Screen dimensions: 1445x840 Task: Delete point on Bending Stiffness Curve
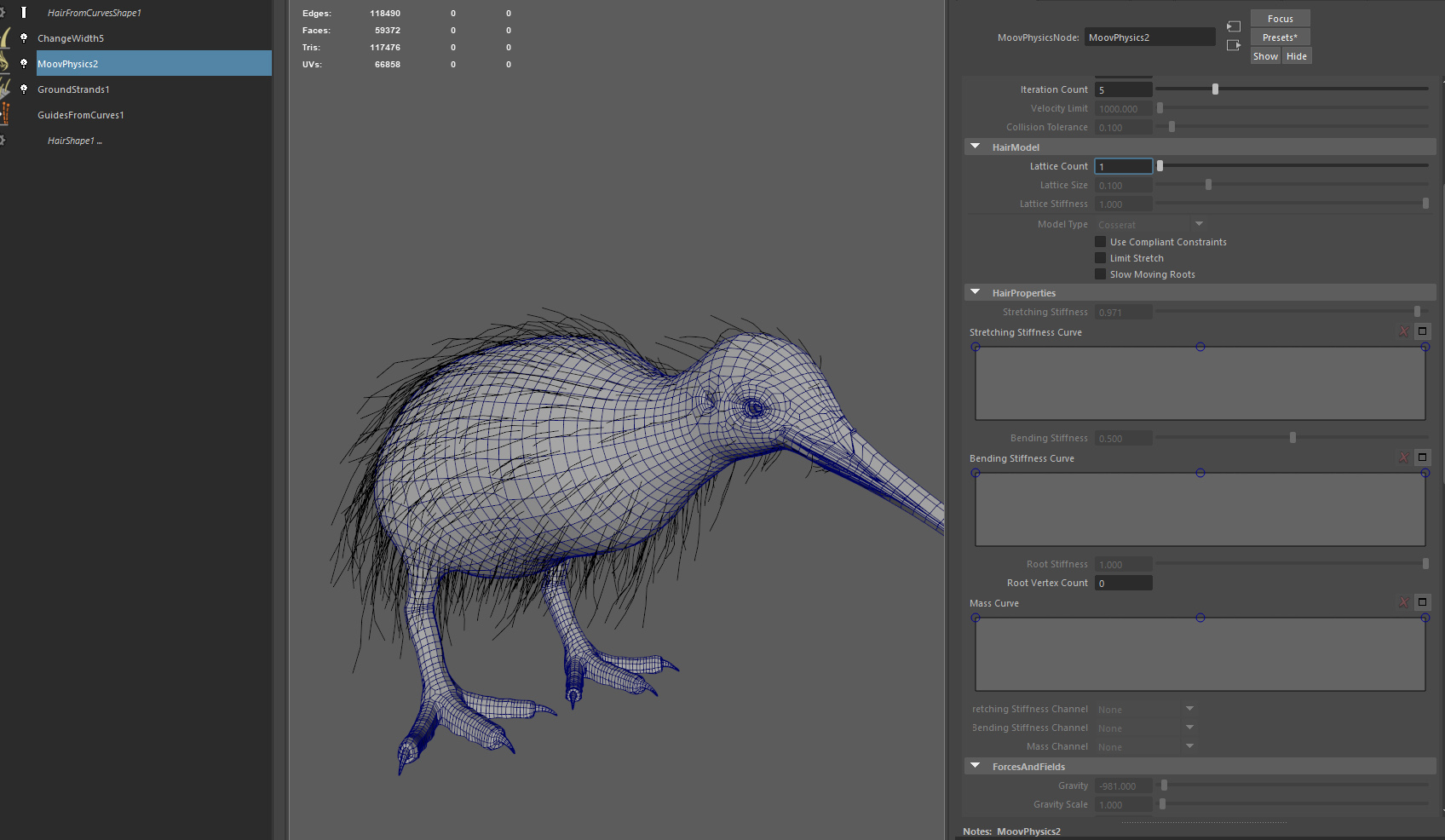pos(1403,457)
